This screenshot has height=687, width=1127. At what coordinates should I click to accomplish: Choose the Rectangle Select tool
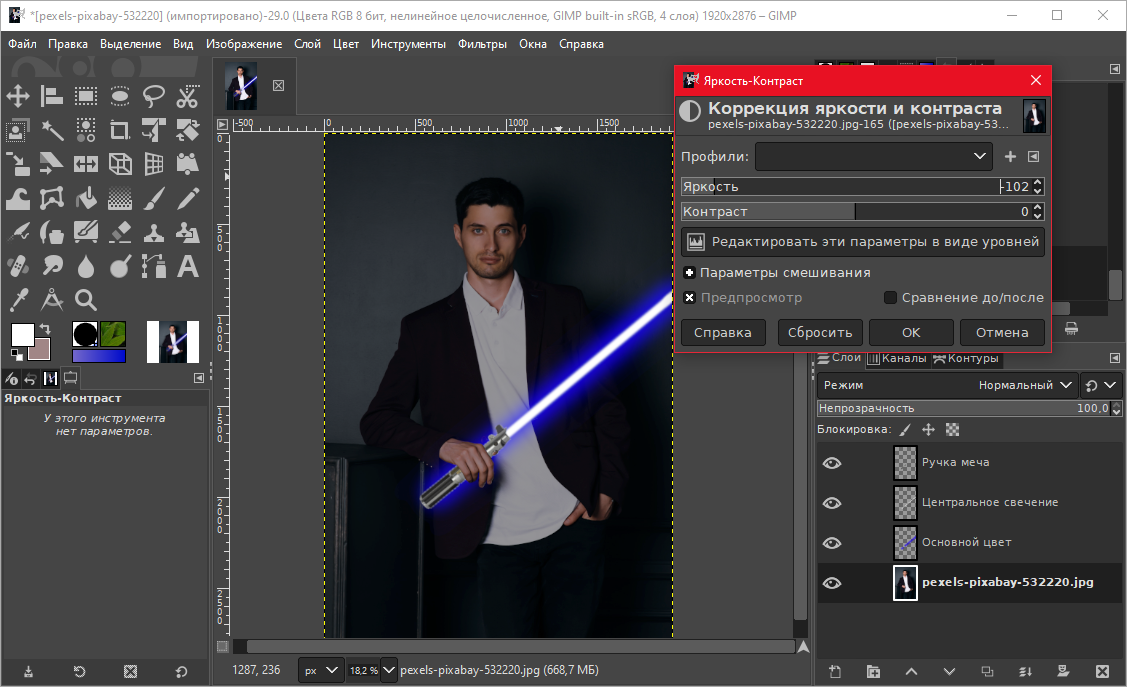coord(86,96)
